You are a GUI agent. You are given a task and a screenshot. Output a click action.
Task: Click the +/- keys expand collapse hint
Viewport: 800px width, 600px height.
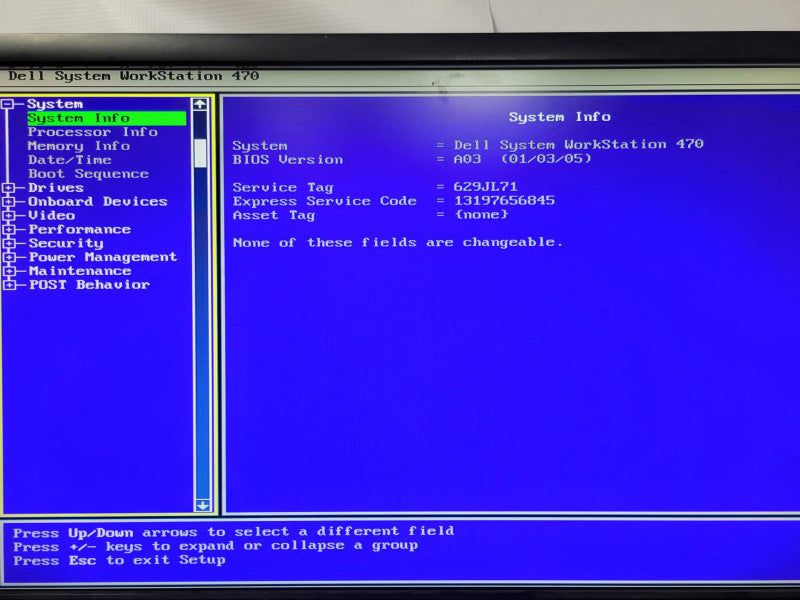click(x=216, y=546)
